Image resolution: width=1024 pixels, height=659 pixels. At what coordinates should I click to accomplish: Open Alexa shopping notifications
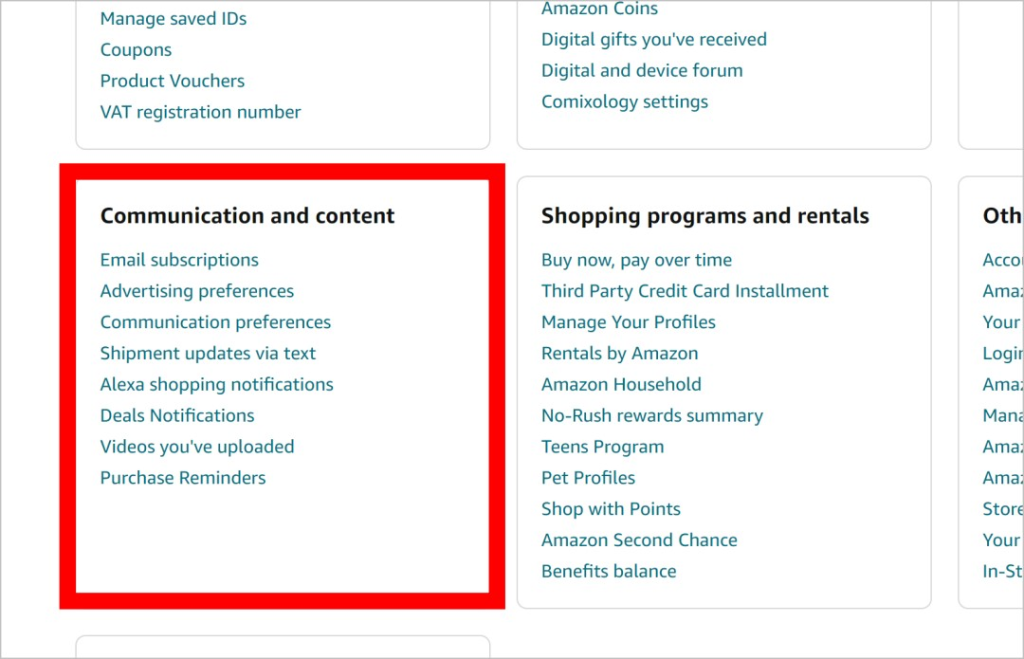216,385
